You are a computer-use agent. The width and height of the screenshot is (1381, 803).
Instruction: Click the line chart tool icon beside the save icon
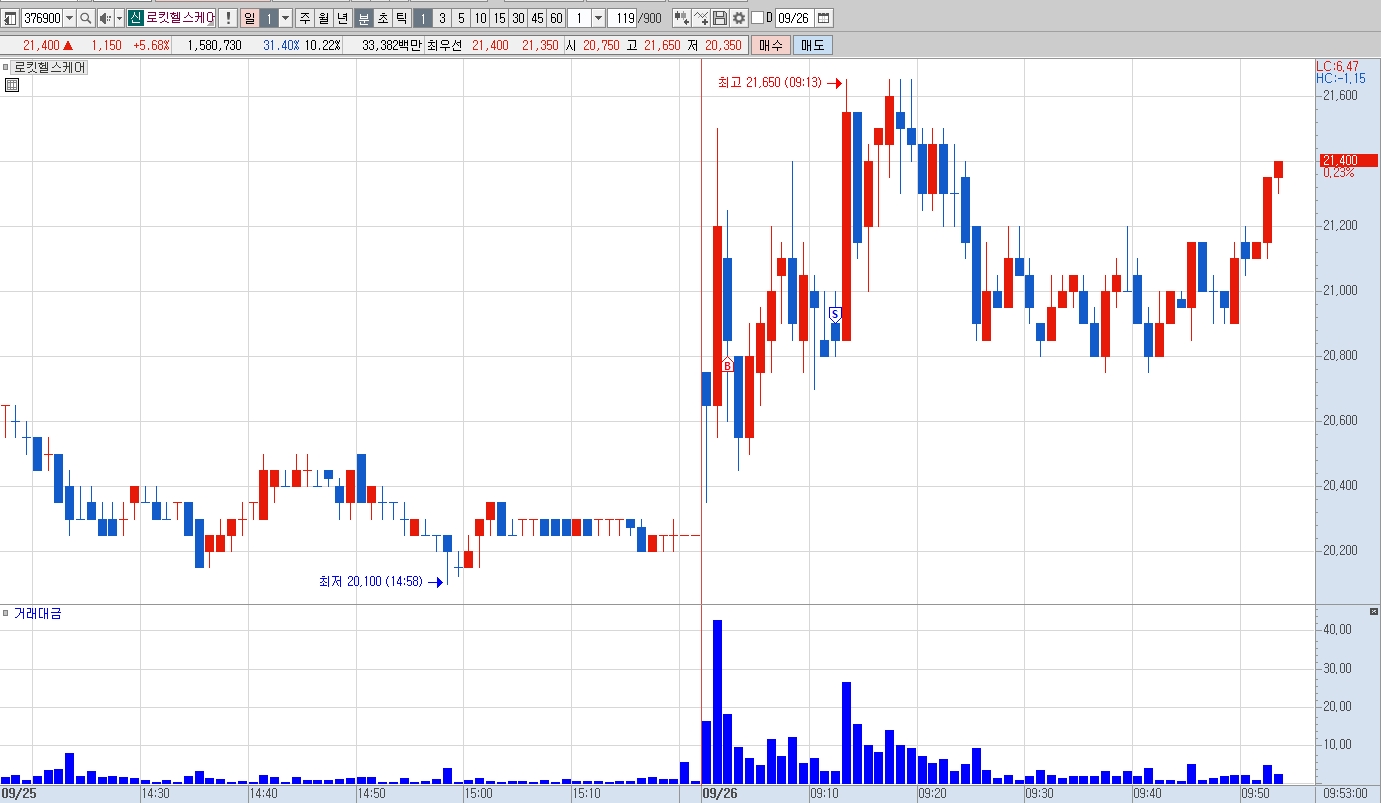point(701,18)
